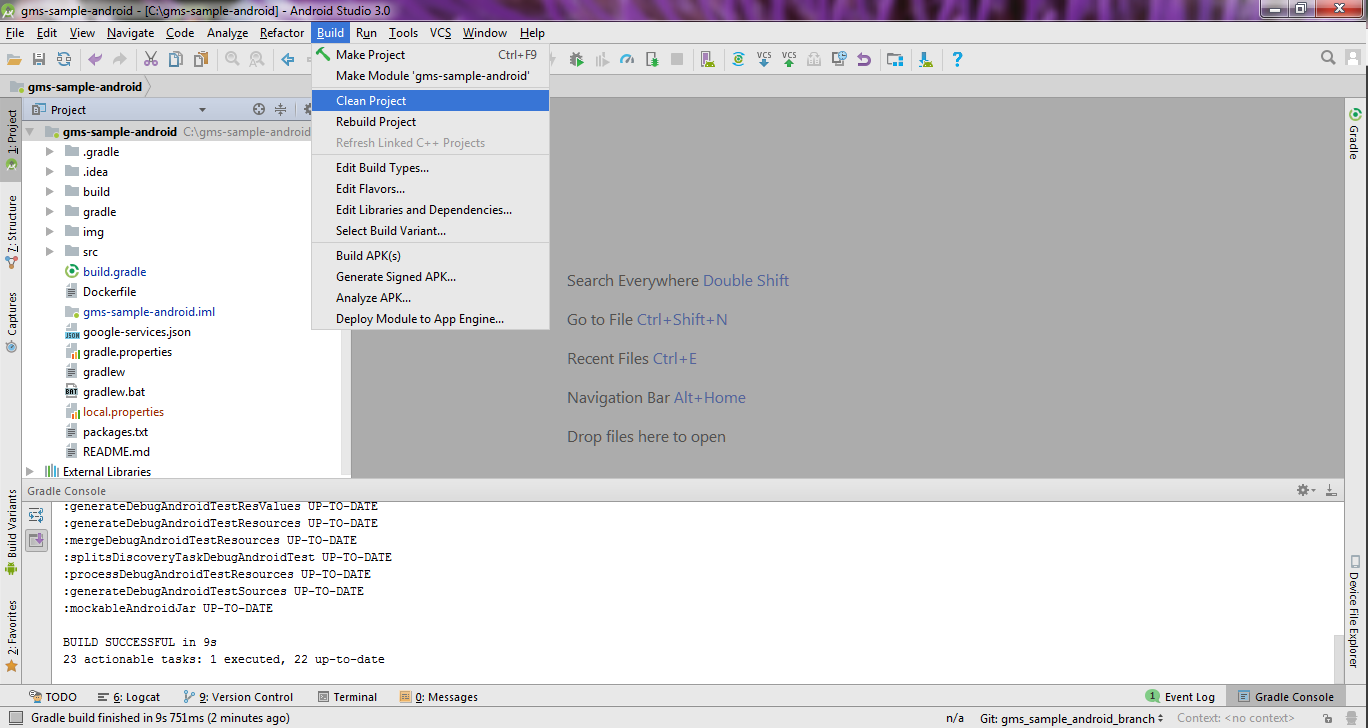Expand the build folder

[50, 192]
